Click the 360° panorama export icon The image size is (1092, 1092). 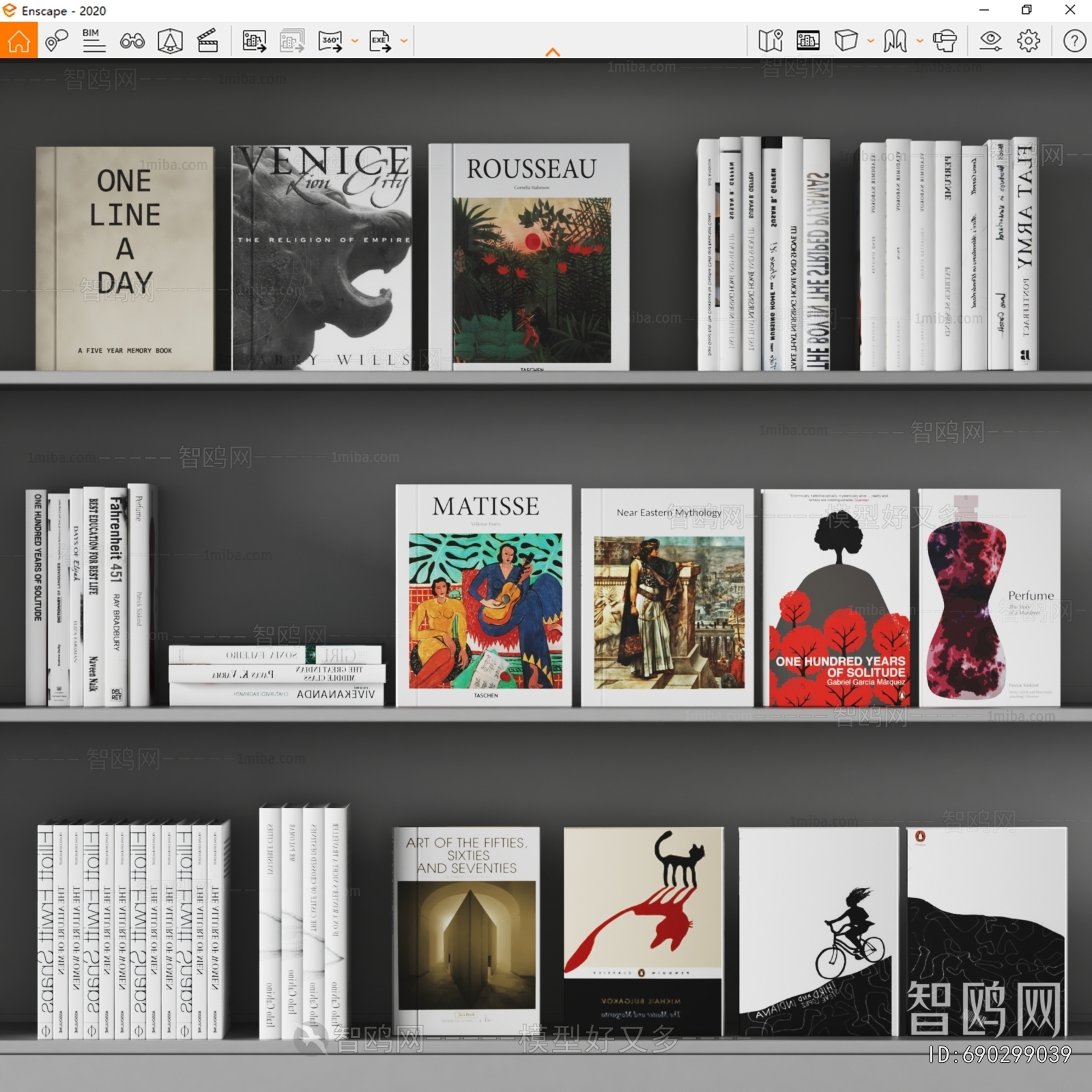[330, 41]
